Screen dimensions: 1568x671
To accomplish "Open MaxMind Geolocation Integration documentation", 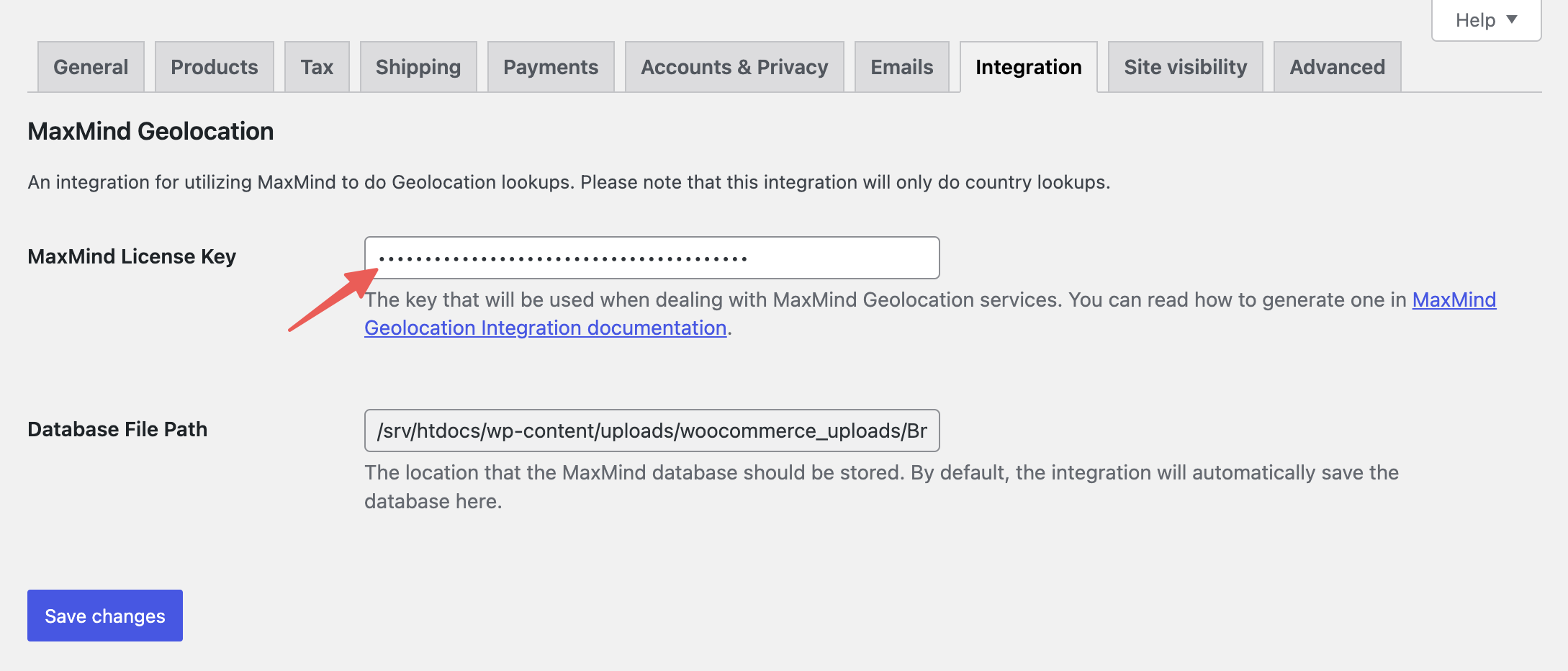I will 545,328.
